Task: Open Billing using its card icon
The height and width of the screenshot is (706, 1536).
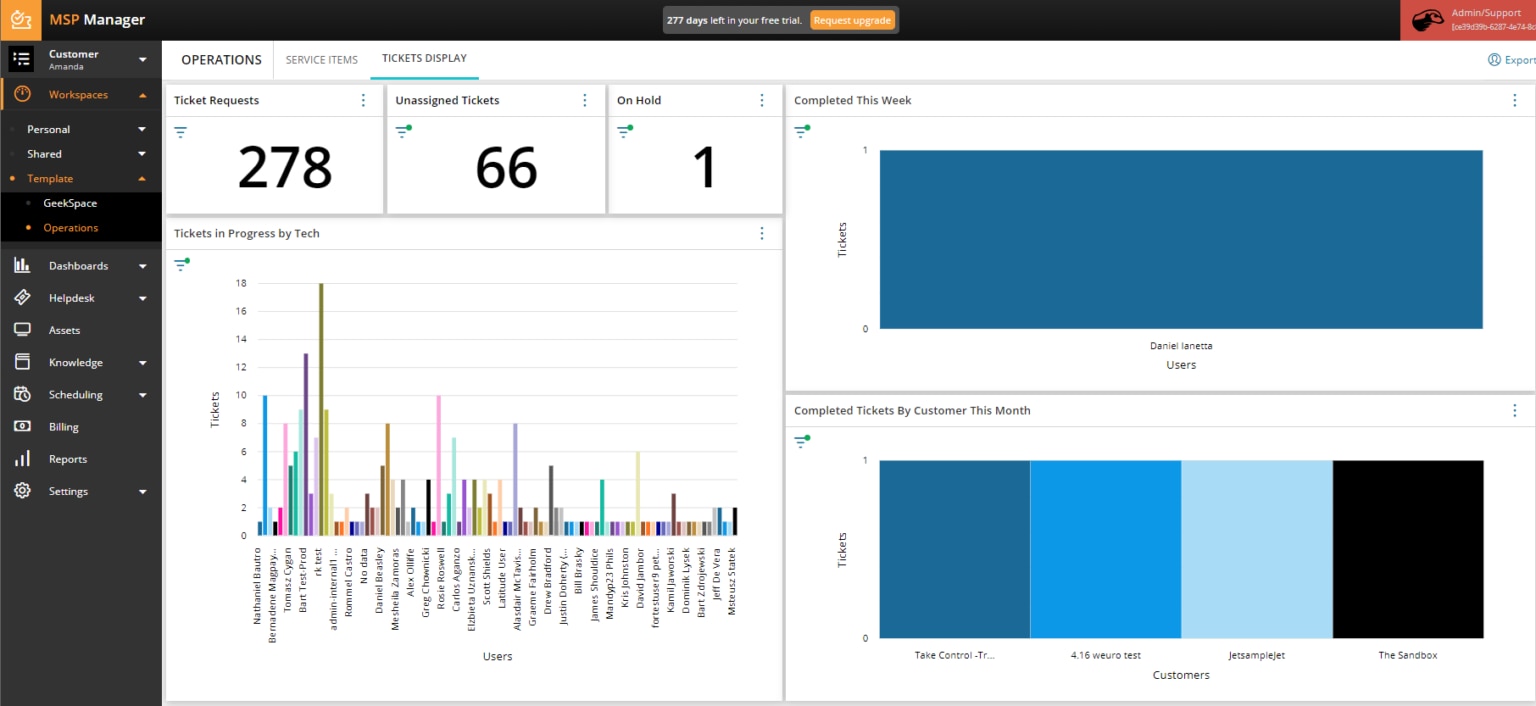Action: pyautogui.click(x=21, y=426)
